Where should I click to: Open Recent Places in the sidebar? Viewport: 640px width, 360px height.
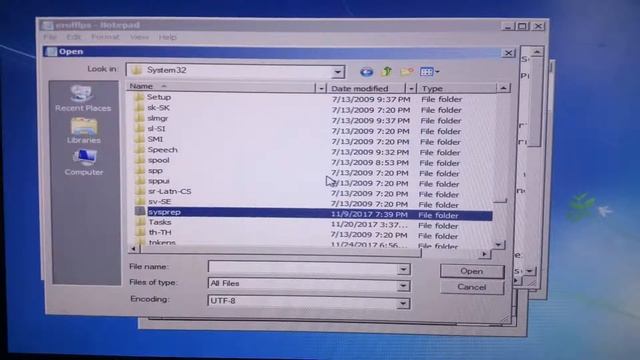(x=83, y=98)
